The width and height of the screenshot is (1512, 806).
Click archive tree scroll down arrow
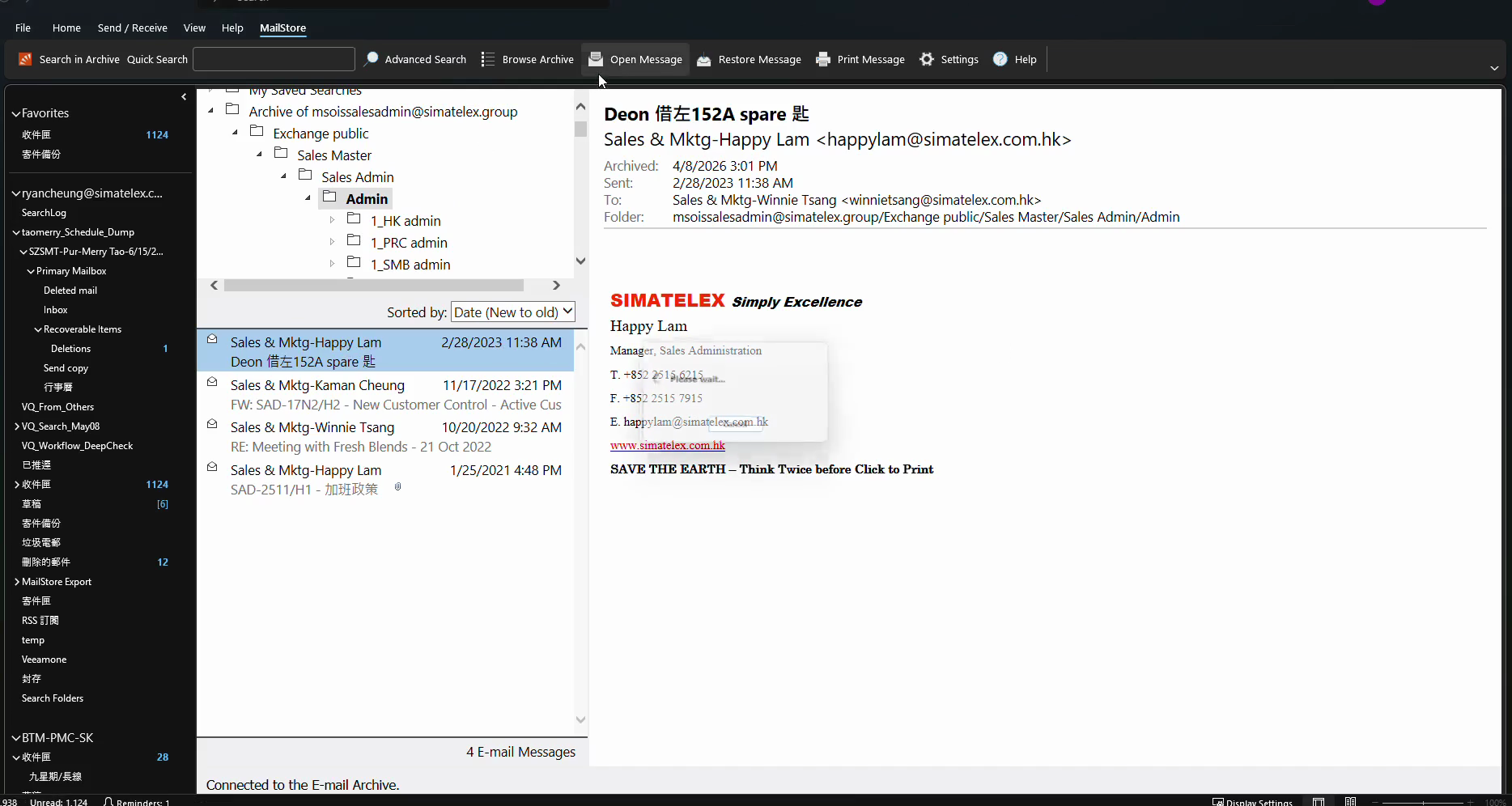coord(580,261)
